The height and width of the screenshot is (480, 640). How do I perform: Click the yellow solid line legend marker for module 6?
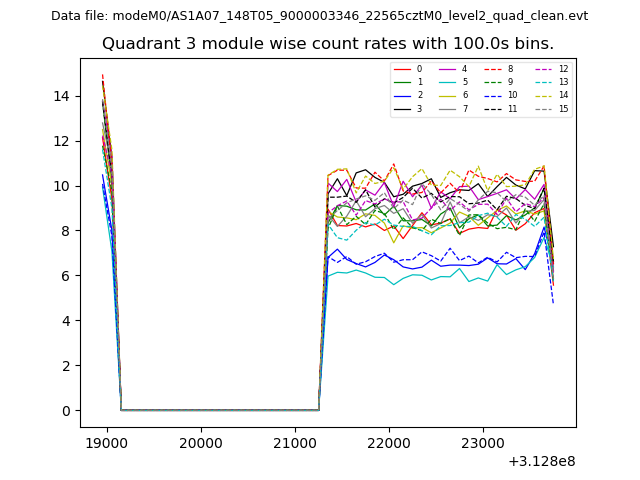click(x=450, y=95)
